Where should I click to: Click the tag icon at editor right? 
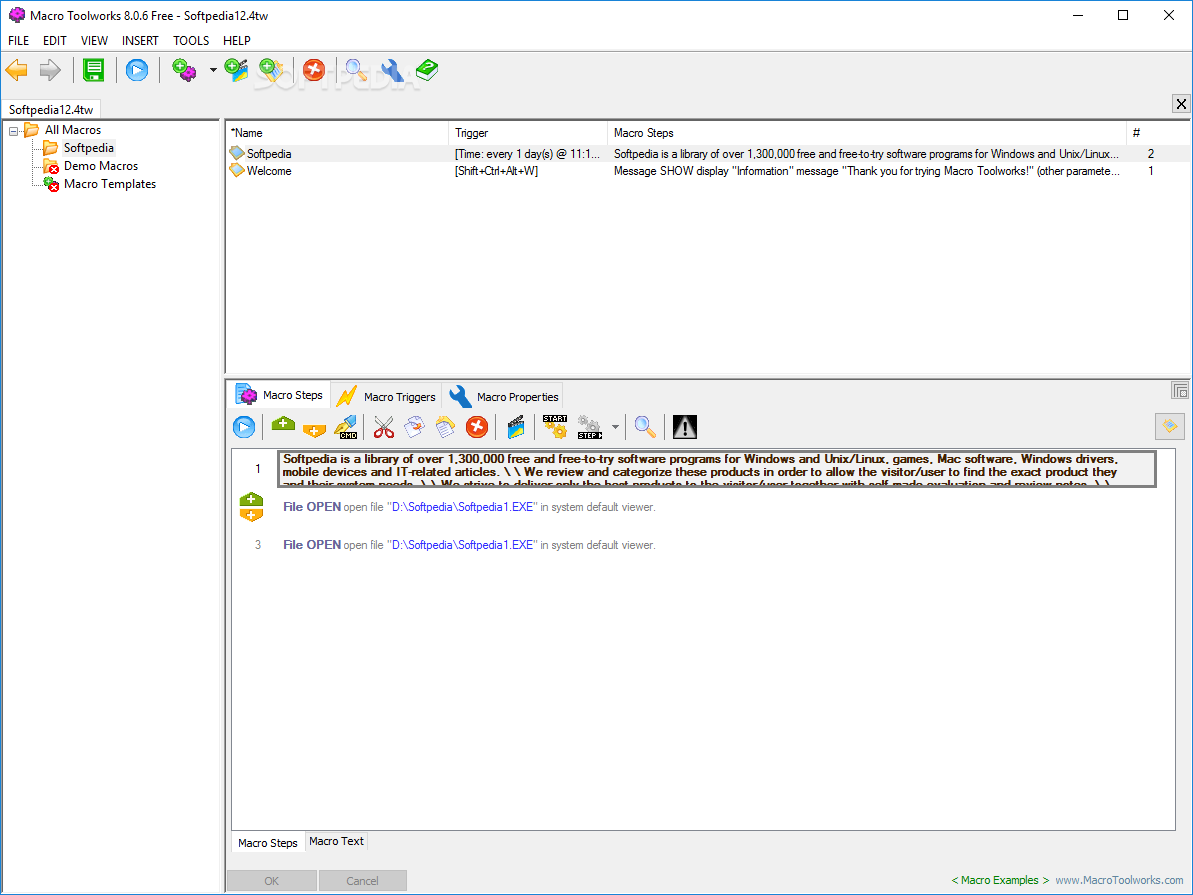(1170, 426)
